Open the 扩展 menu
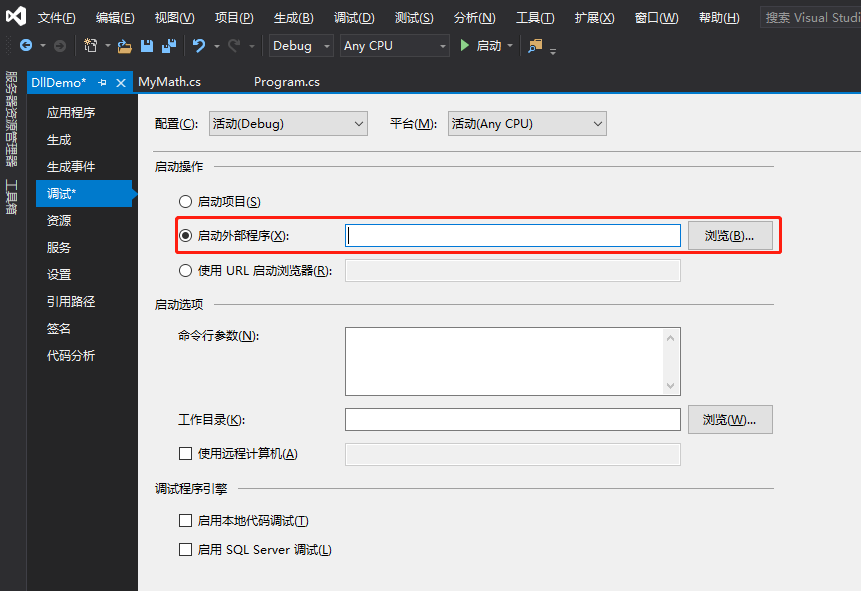This screenshot has height=591, width=861. pos(595,18)
